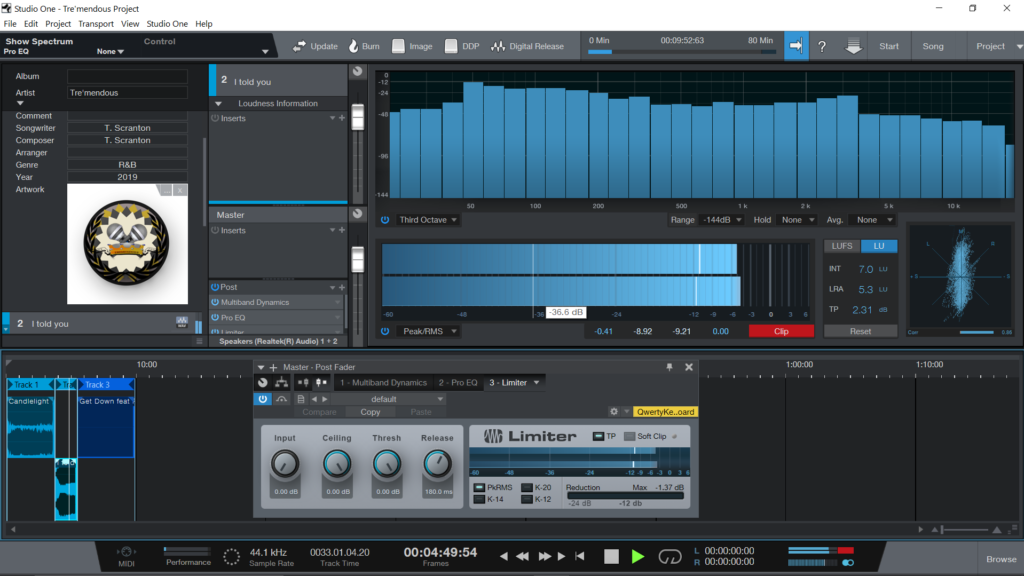Enable TP option in Limiter
This screenshot has height=576, width=1024.
(598, 436)
